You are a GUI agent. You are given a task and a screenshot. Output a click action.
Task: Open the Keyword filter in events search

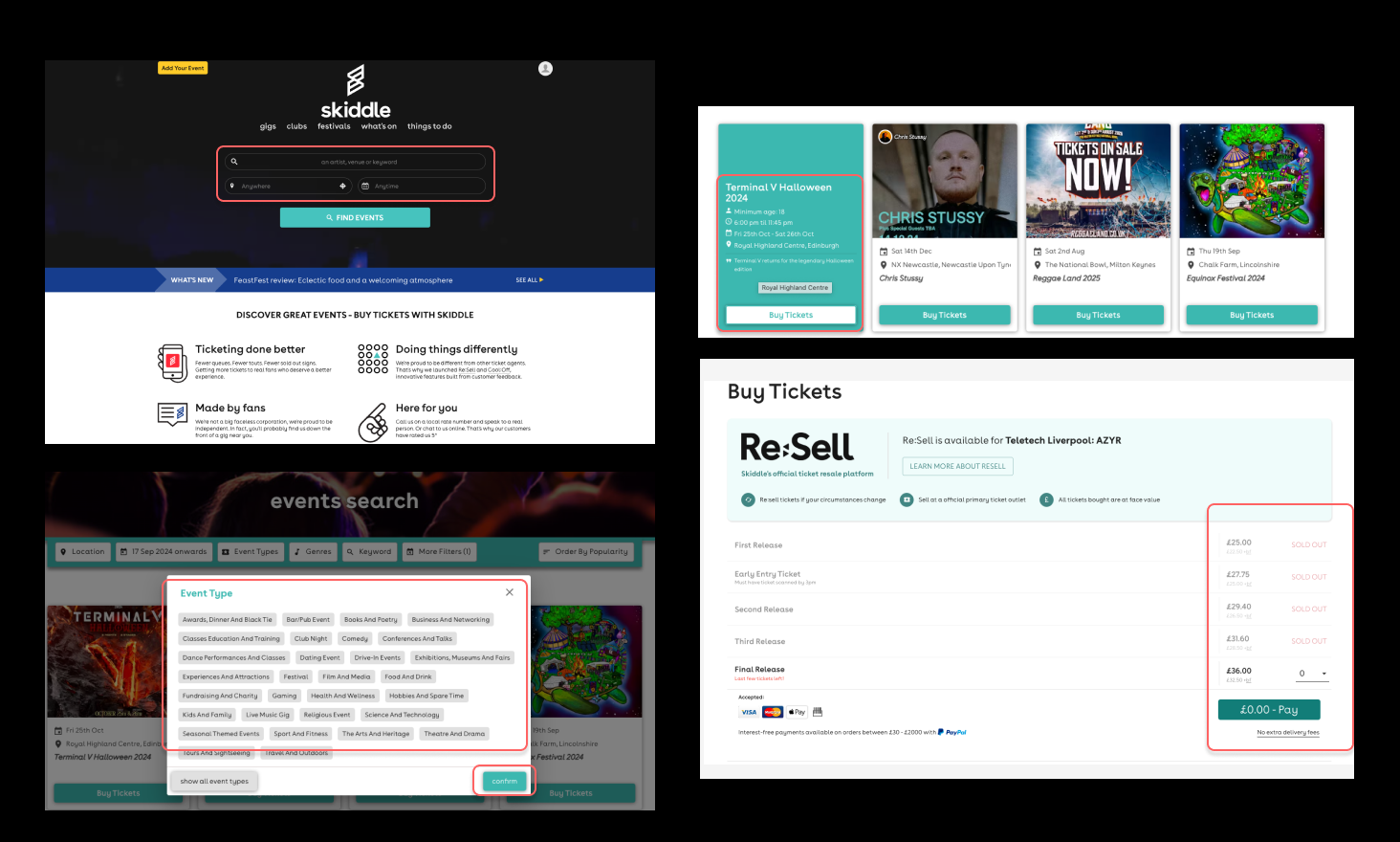pyautogui.click(x=369, y=551)
